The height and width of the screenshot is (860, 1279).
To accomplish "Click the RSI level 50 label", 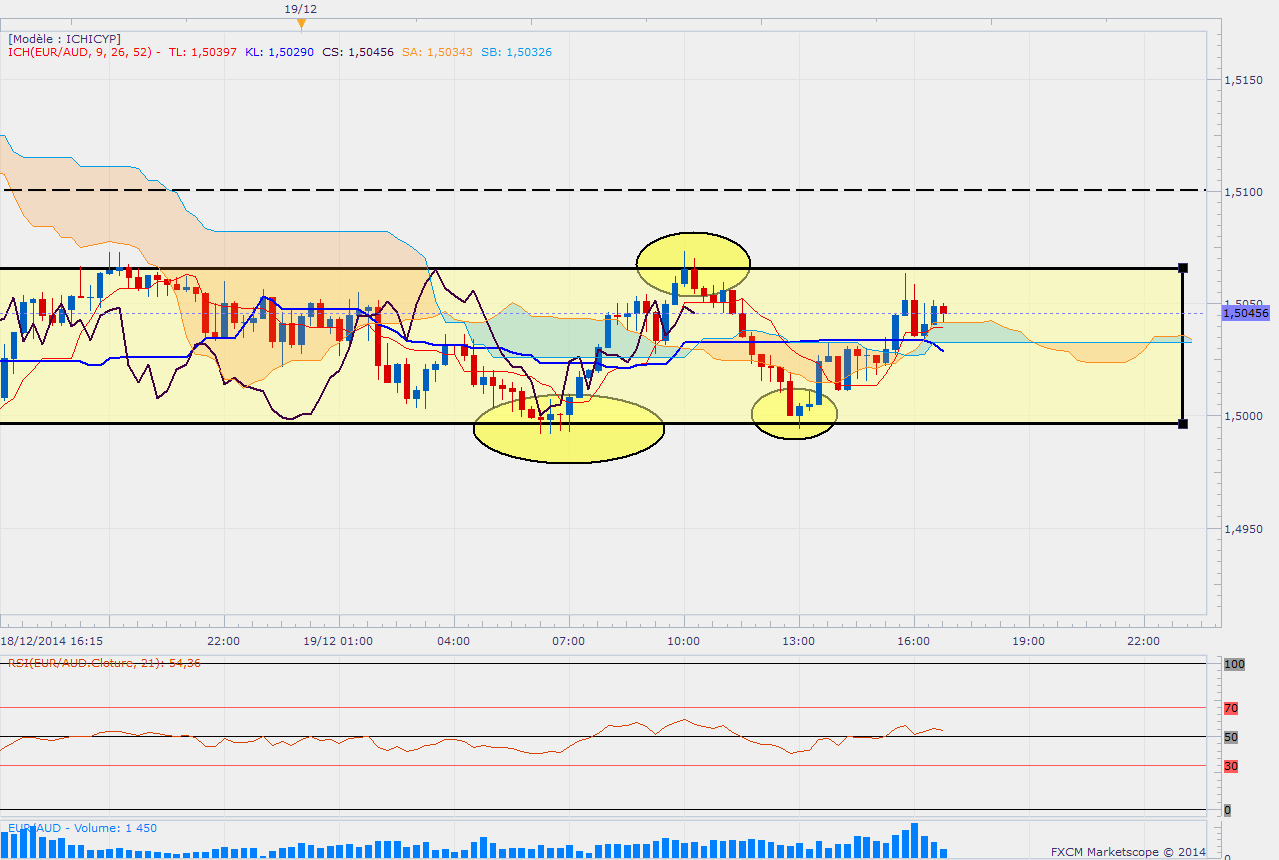I will click(x=1232, y=737).
